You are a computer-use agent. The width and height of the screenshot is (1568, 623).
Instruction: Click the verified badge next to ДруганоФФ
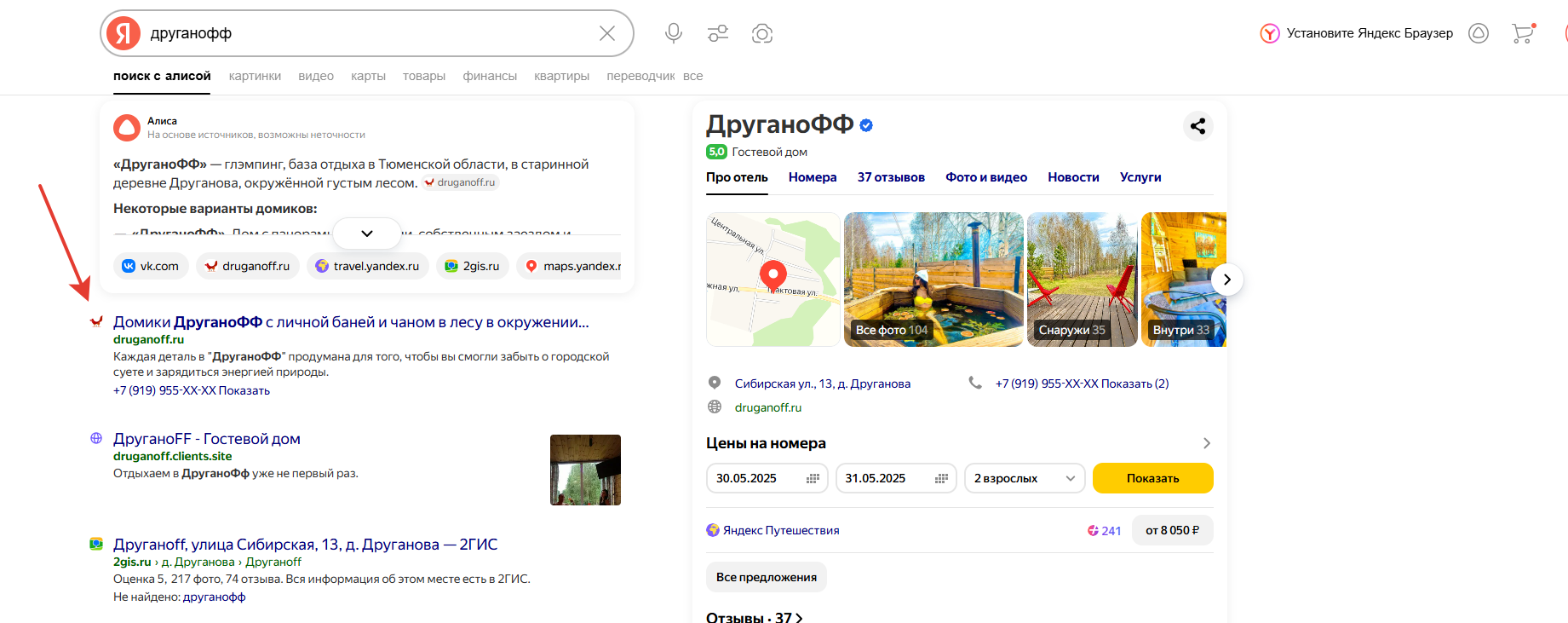point(866,125)
